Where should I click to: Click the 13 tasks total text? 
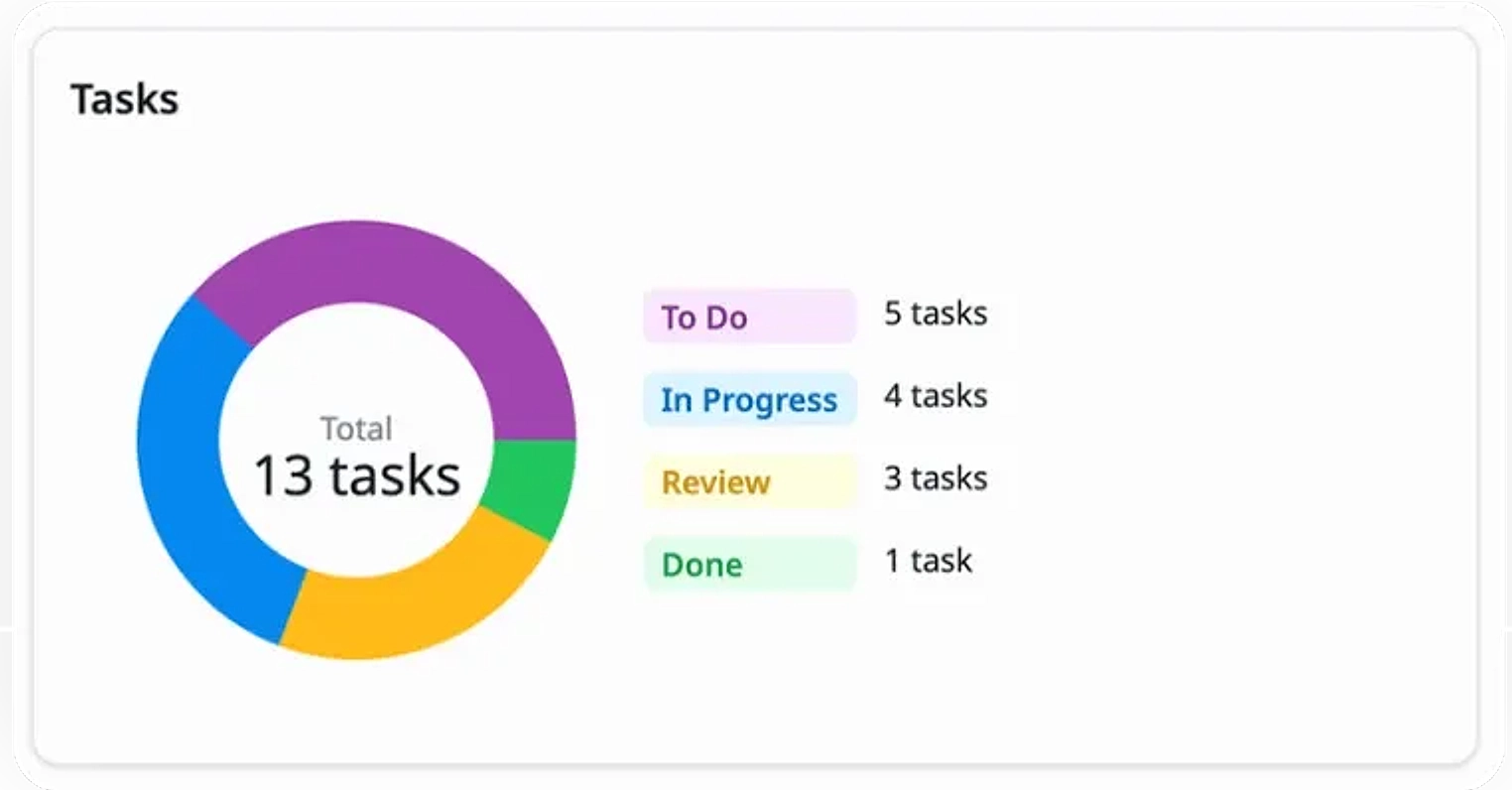(x=357, y=475)
